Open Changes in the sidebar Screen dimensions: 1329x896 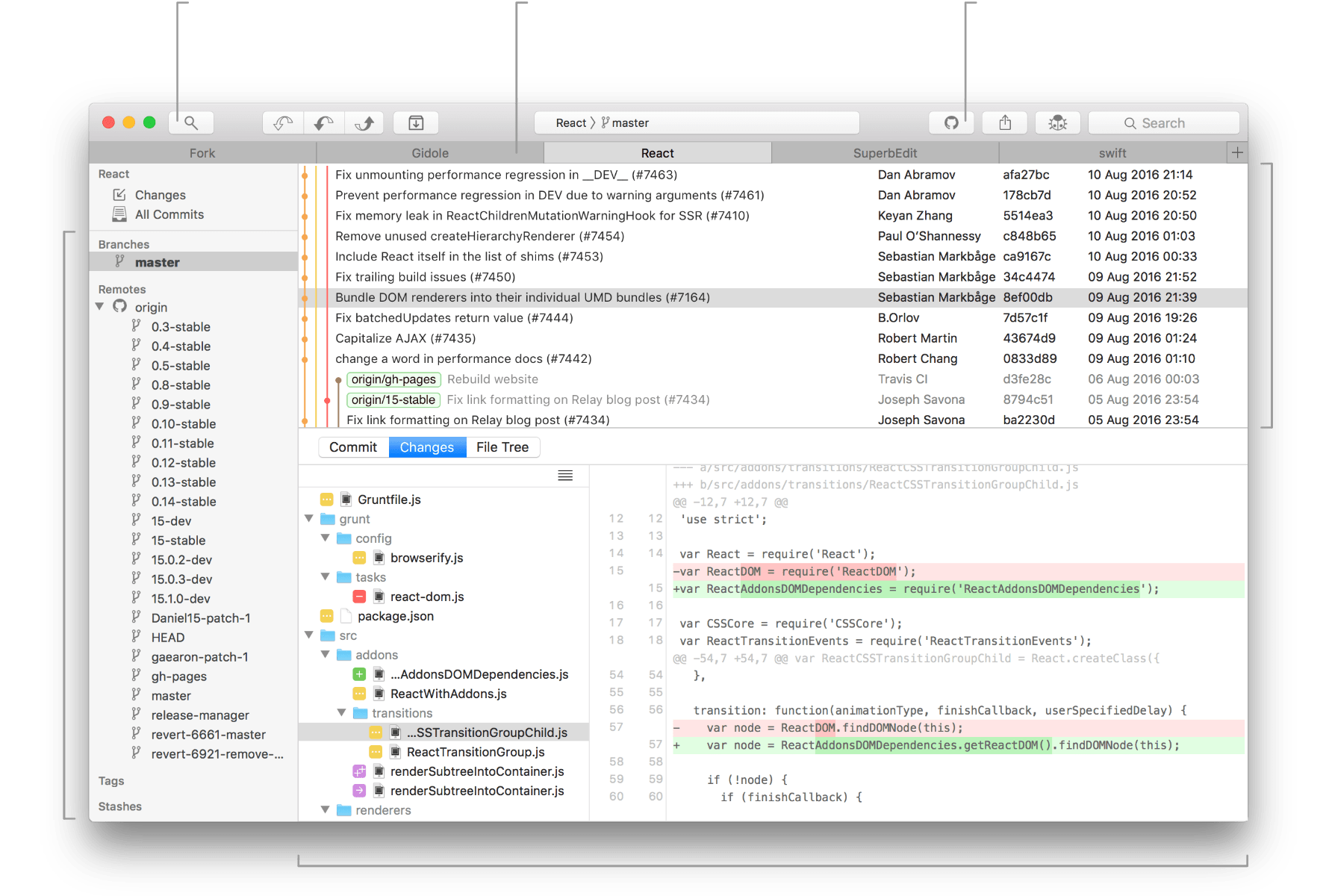click(x=160, y=195)
